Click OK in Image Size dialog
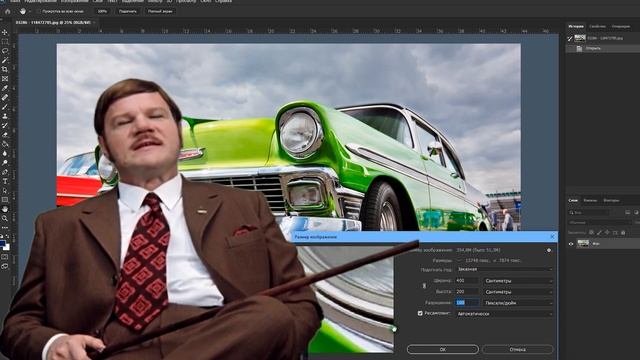Viewport: 640px width, 360px height. pyautogui.click(x=443, y=349)
